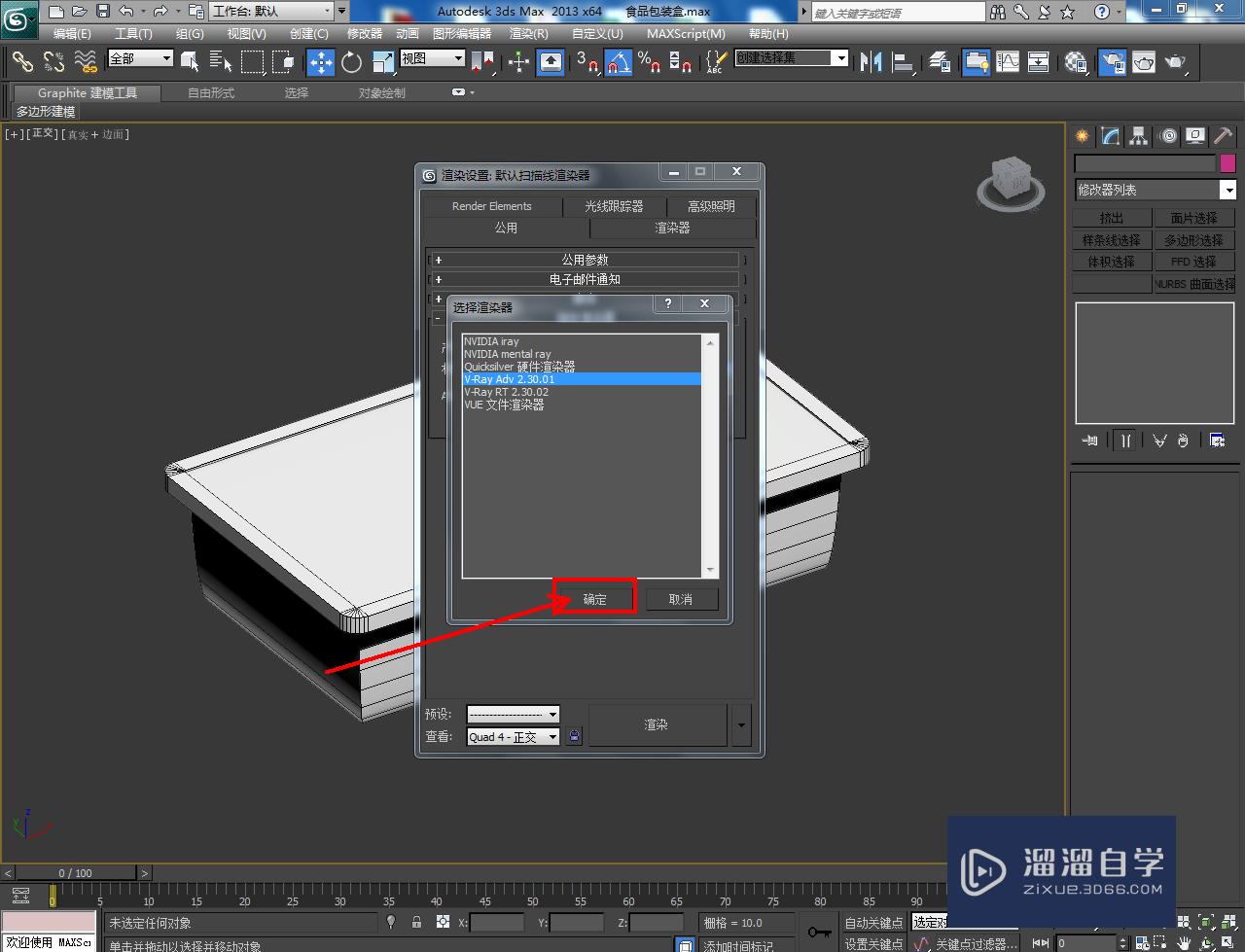
Task: Open the Hierarchy command panel tab
Action: tap(1139, 136)
